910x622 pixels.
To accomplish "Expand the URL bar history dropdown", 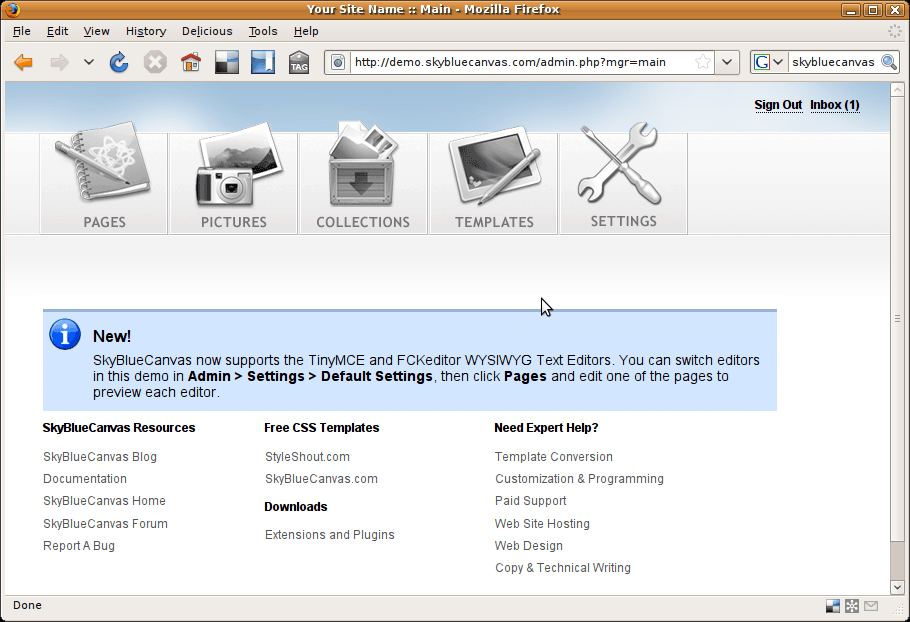I will 727,62.
